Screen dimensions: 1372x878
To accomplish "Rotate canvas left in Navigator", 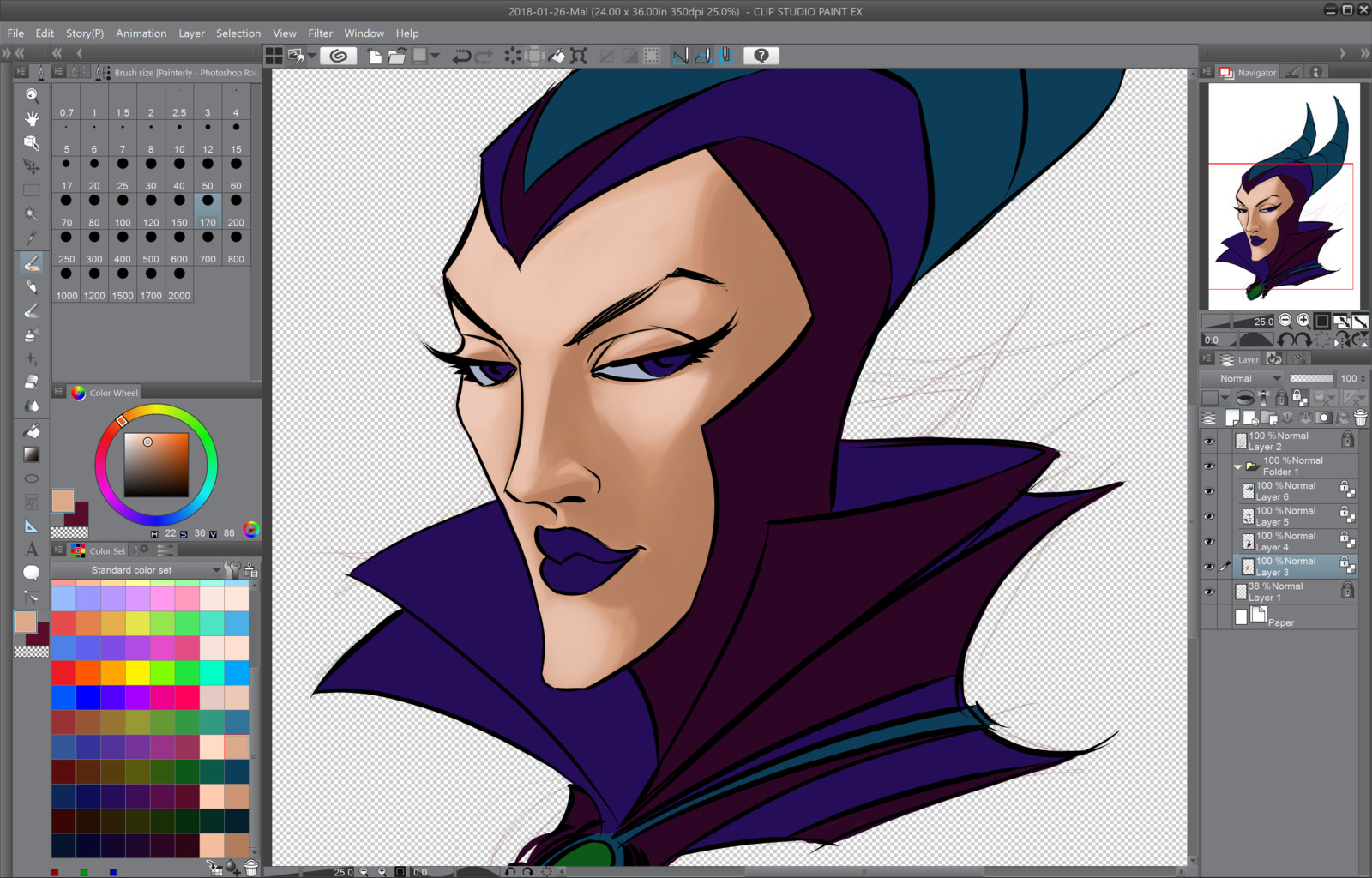I will pyautogui.click(x=1287, y=340).
